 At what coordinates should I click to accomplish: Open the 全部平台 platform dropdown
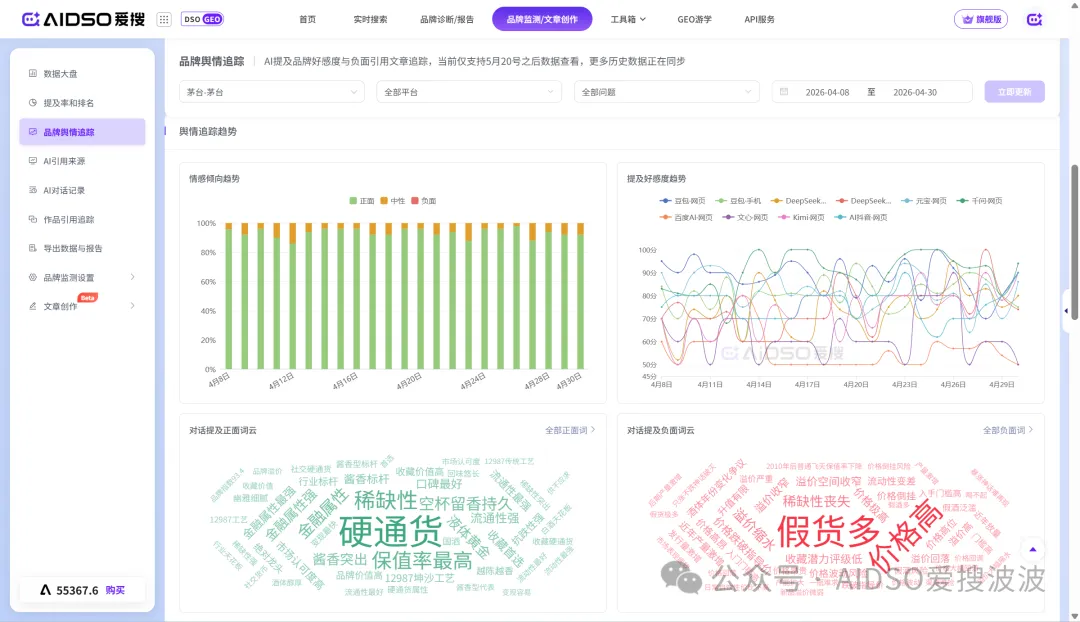point(469,92)
